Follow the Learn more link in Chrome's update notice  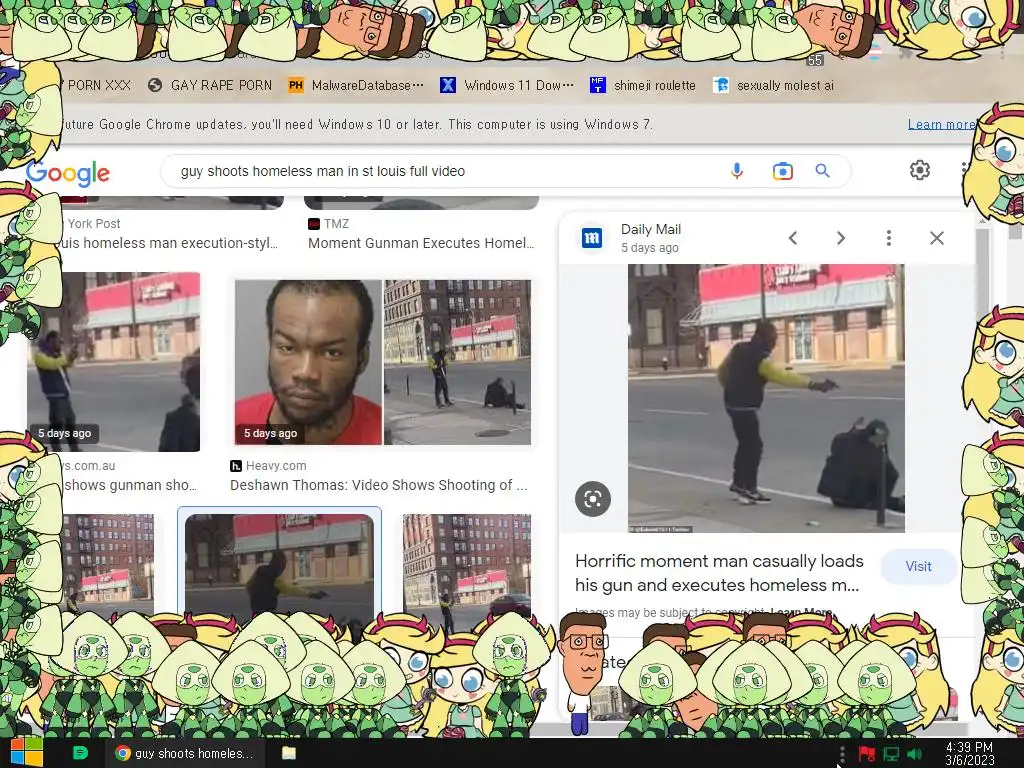941,124
